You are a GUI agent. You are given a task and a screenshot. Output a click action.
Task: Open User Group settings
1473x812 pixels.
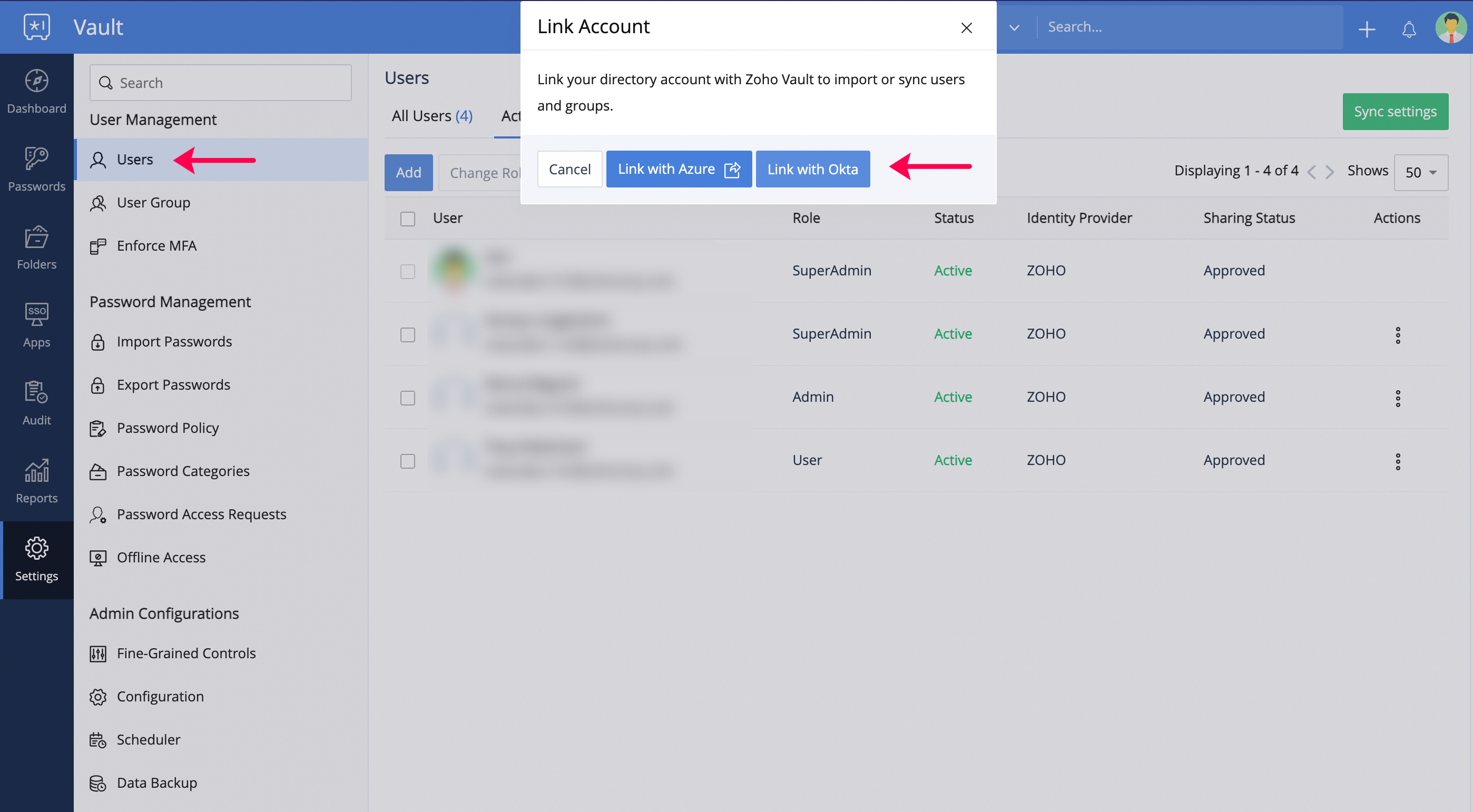(x=221, y=202)
